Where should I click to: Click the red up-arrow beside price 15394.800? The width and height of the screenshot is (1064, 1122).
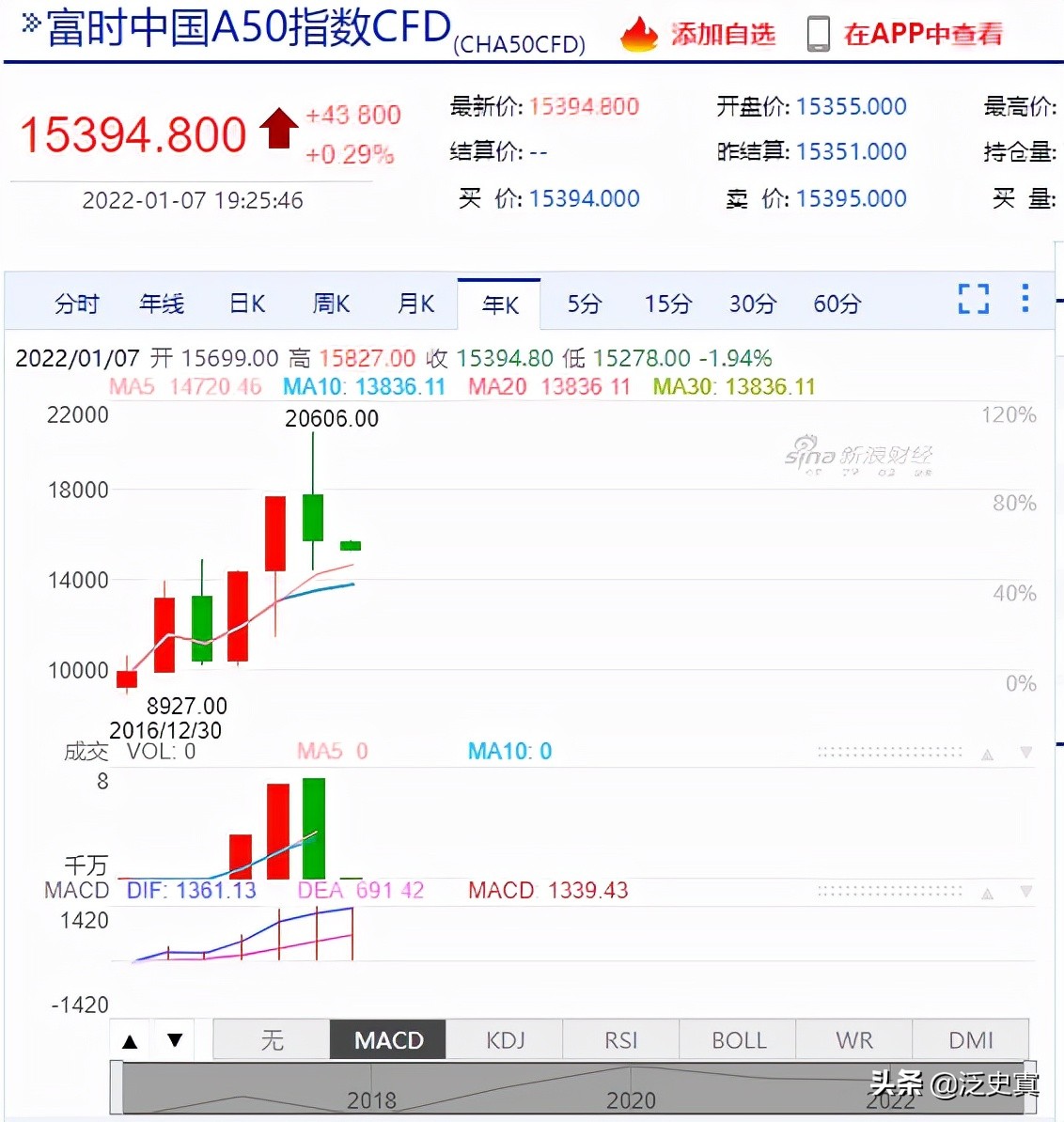[277, 129]
